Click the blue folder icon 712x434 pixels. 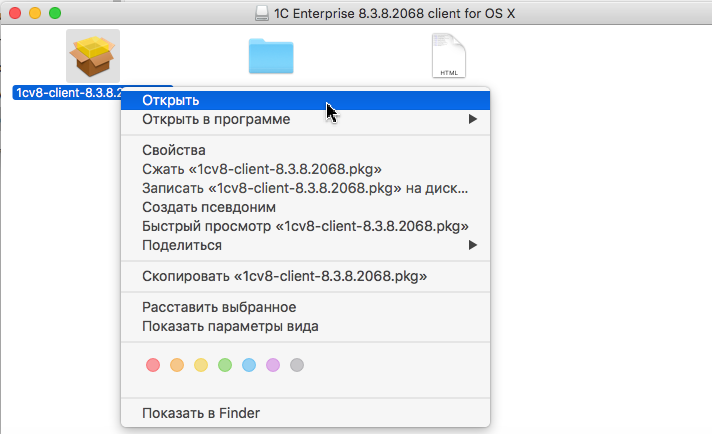271,56
